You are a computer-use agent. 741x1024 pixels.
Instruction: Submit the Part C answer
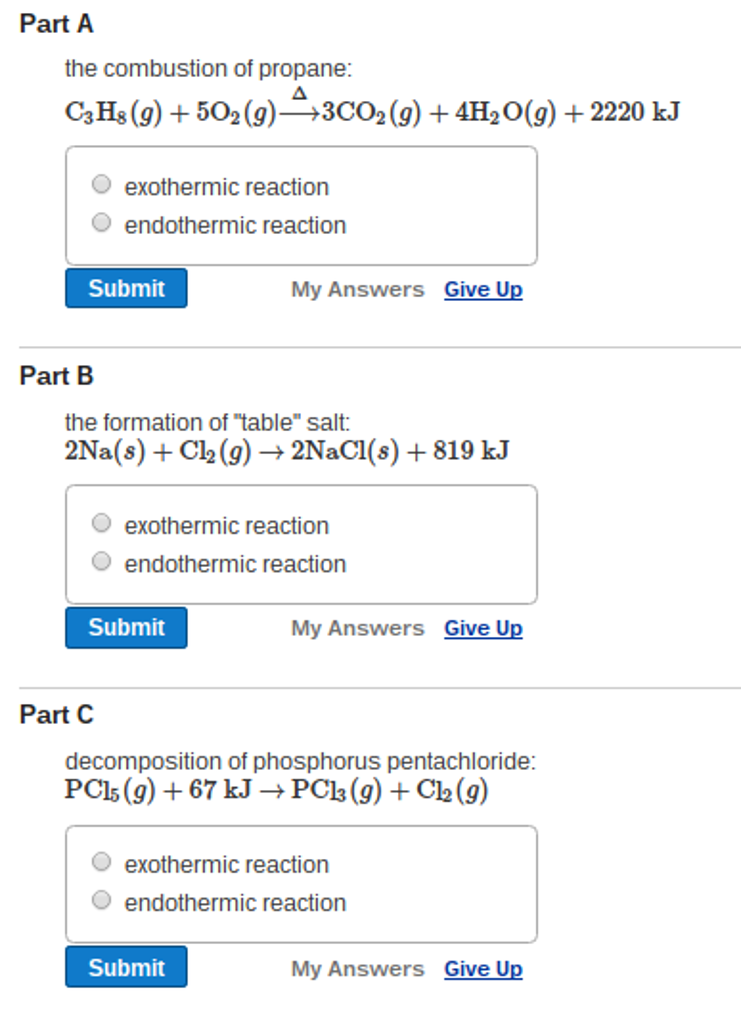pyautogui.click(x=125, y=967)
